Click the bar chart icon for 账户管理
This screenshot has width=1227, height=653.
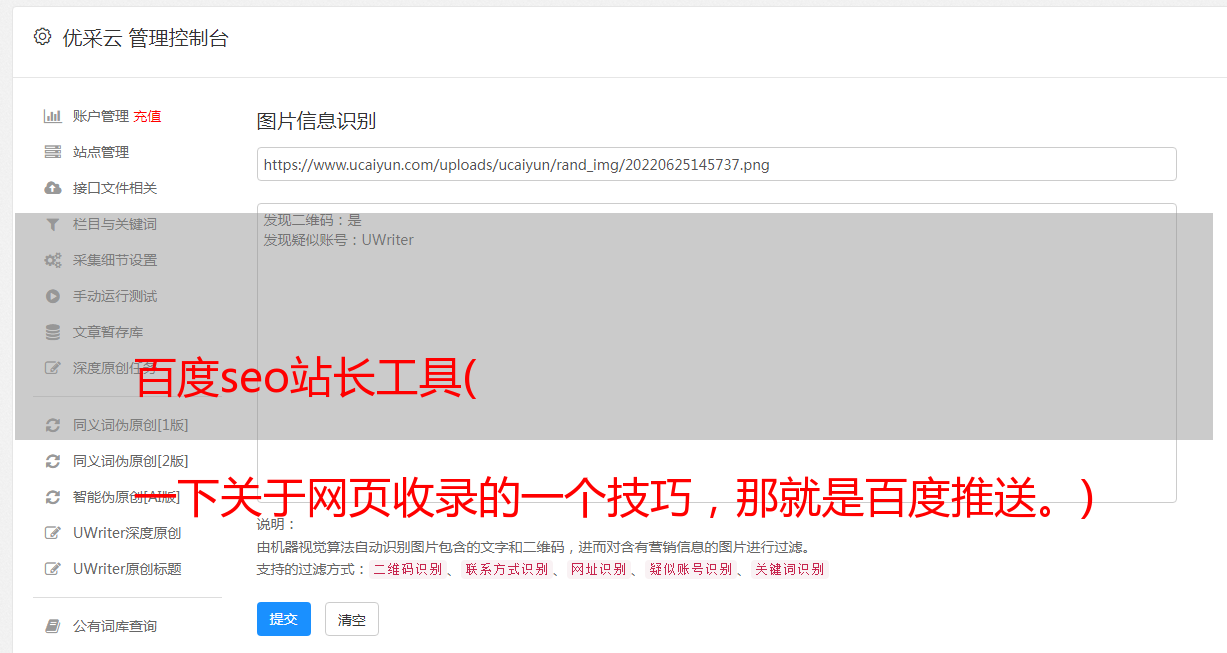[53, 116]
